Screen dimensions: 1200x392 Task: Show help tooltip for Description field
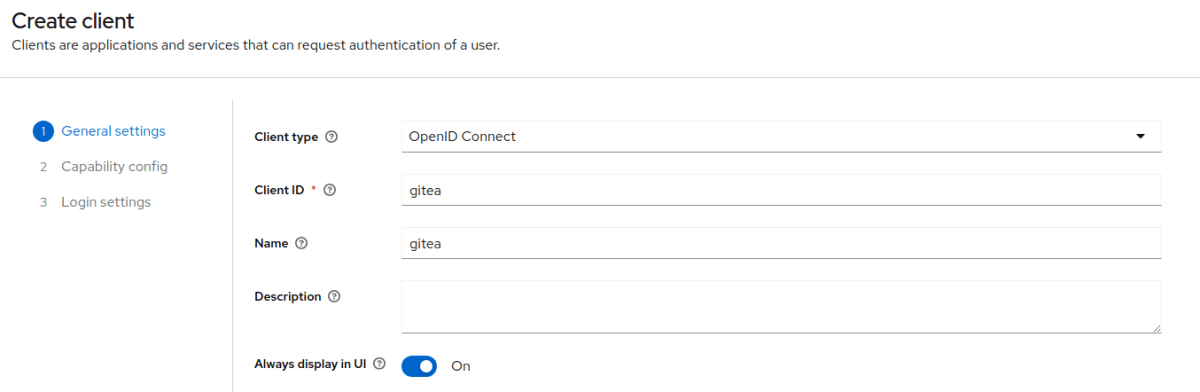(x=335, y=297)
